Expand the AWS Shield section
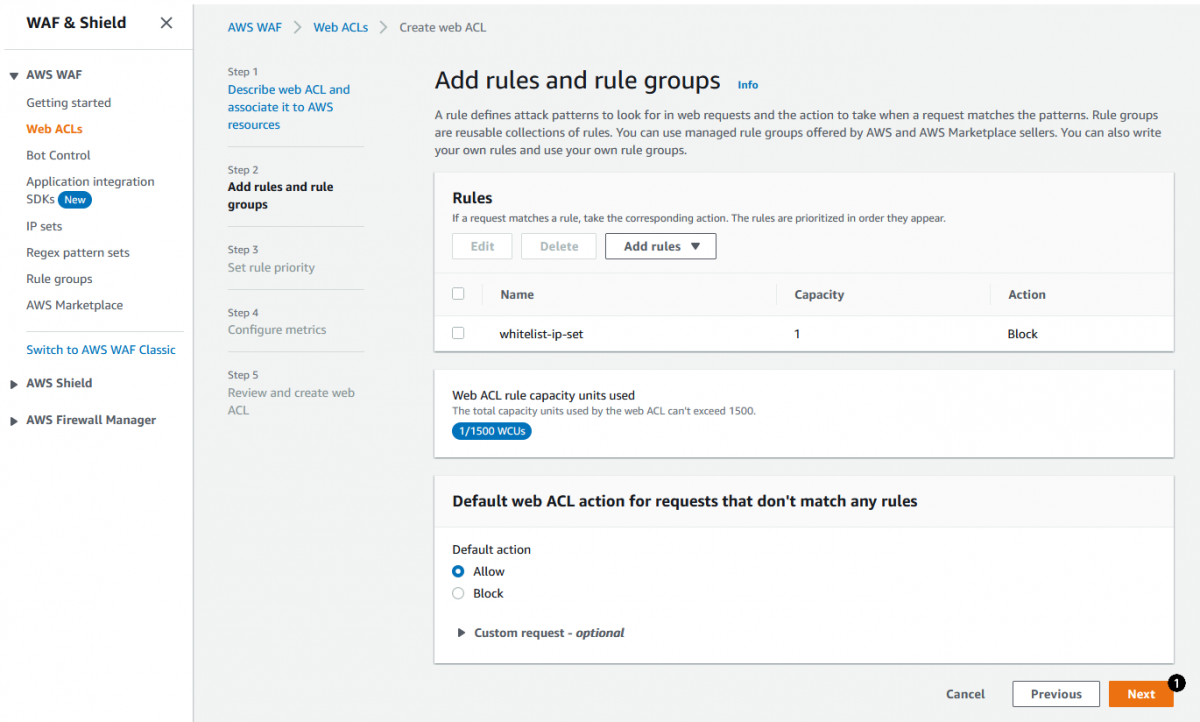The image size is (1200, 722). click(x=60, y=383)
